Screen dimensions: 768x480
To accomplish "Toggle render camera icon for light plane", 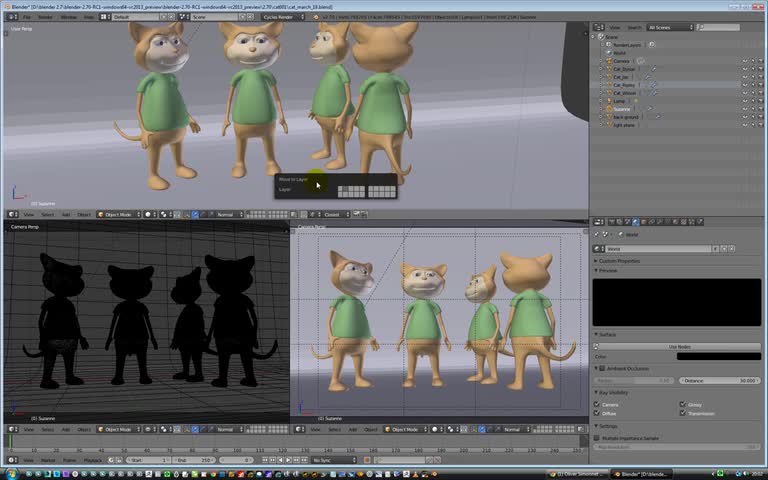I will (x=761, y=125).
